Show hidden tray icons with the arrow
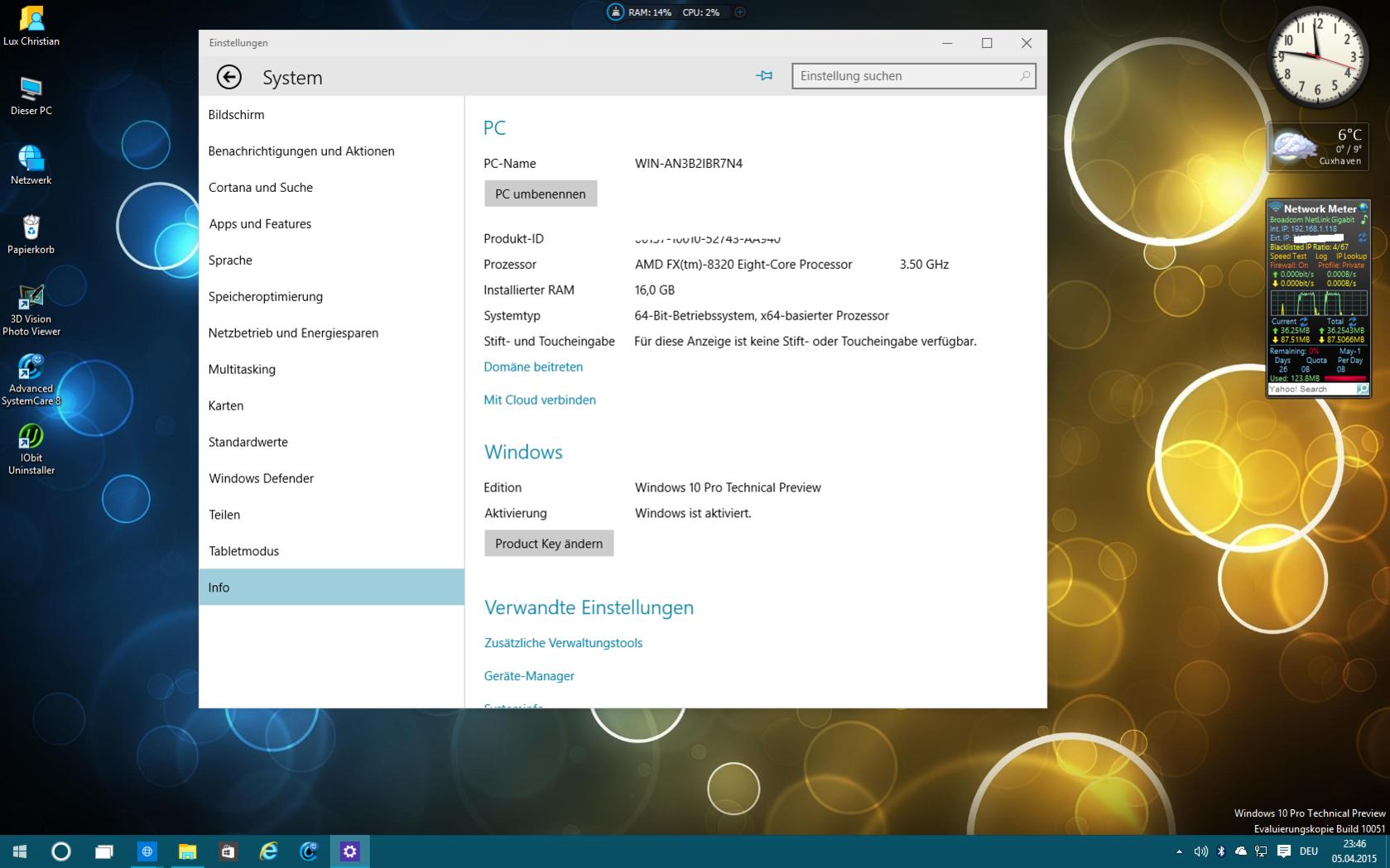The height and width of the screenshot is (868, 1390). [1179, 851]
